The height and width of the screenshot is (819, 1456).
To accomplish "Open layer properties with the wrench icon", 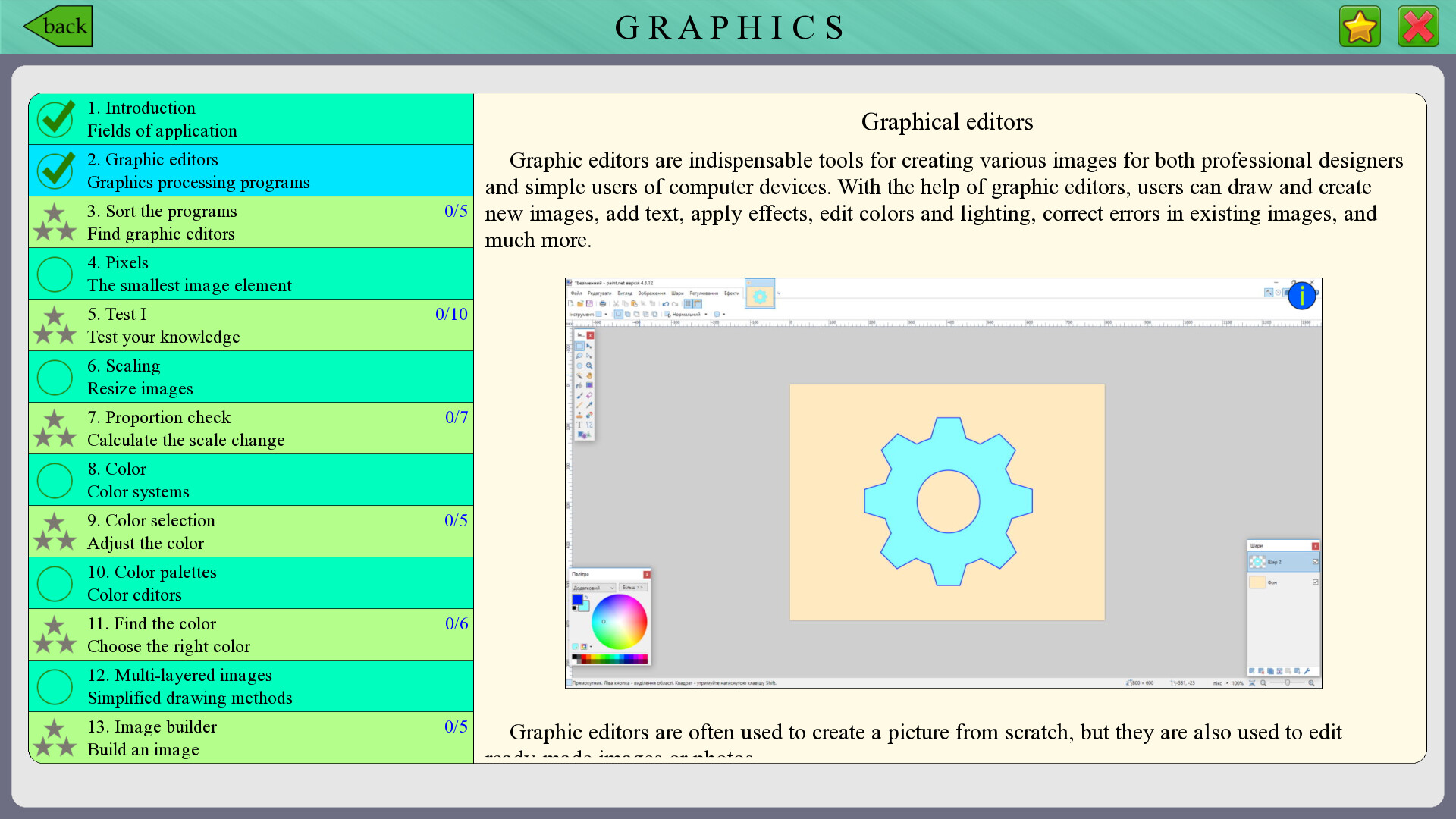I will coord(1308,671).
